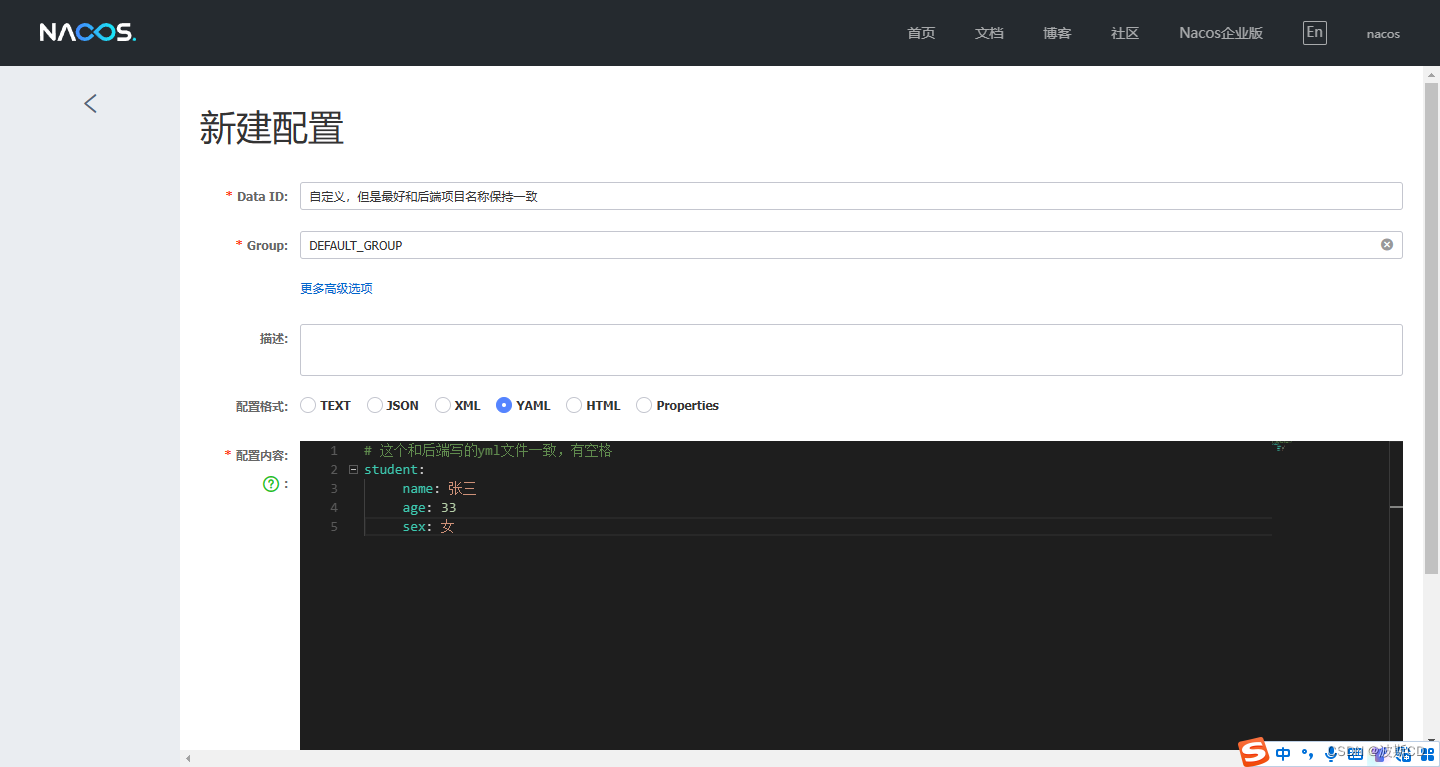Open the 社区 nav item
Screen dimensions: 1440x767
1125,33
